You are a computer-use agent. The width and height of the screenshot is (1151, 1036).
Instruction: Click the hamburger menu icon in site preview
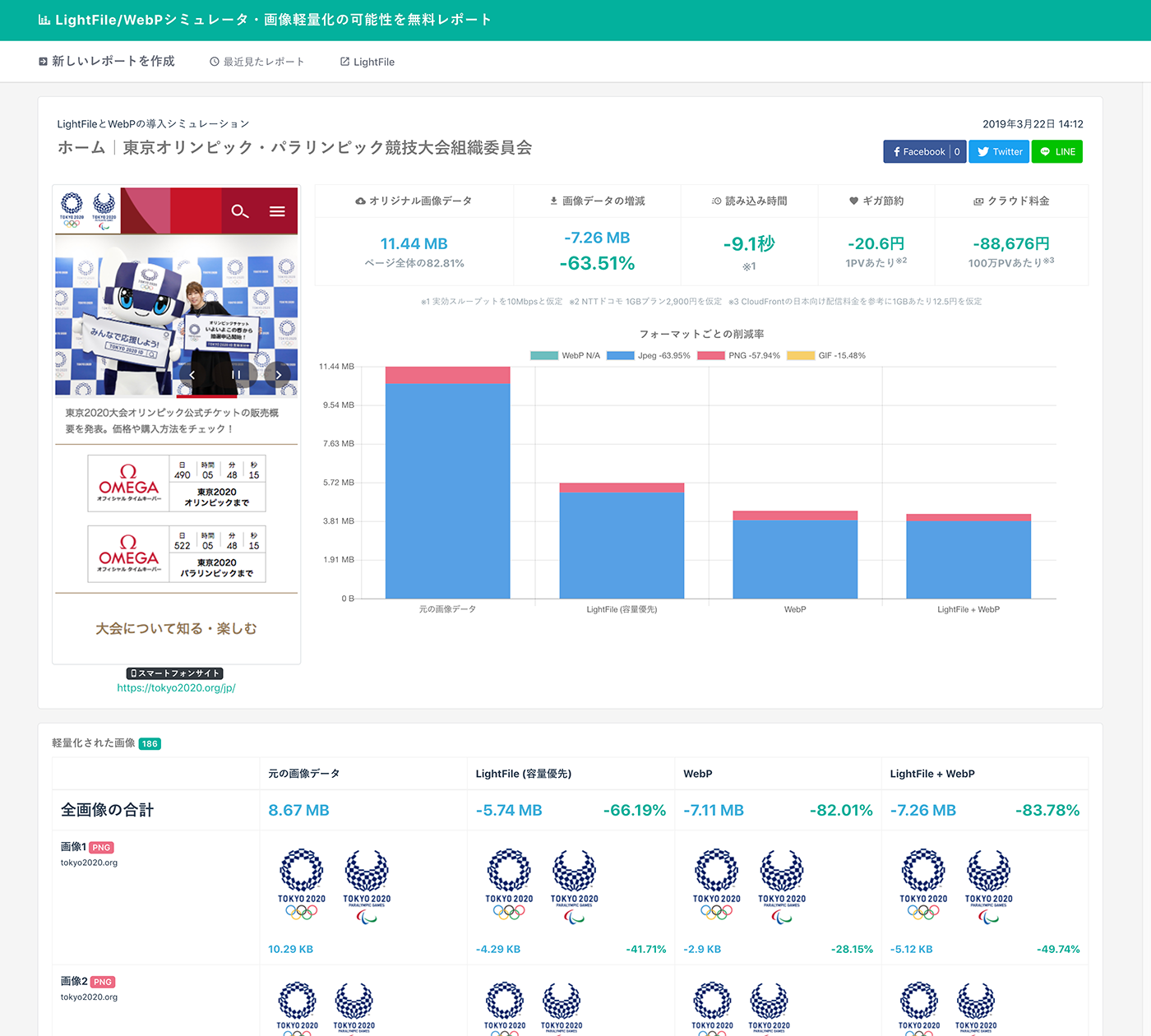click(x=277, y=211)
